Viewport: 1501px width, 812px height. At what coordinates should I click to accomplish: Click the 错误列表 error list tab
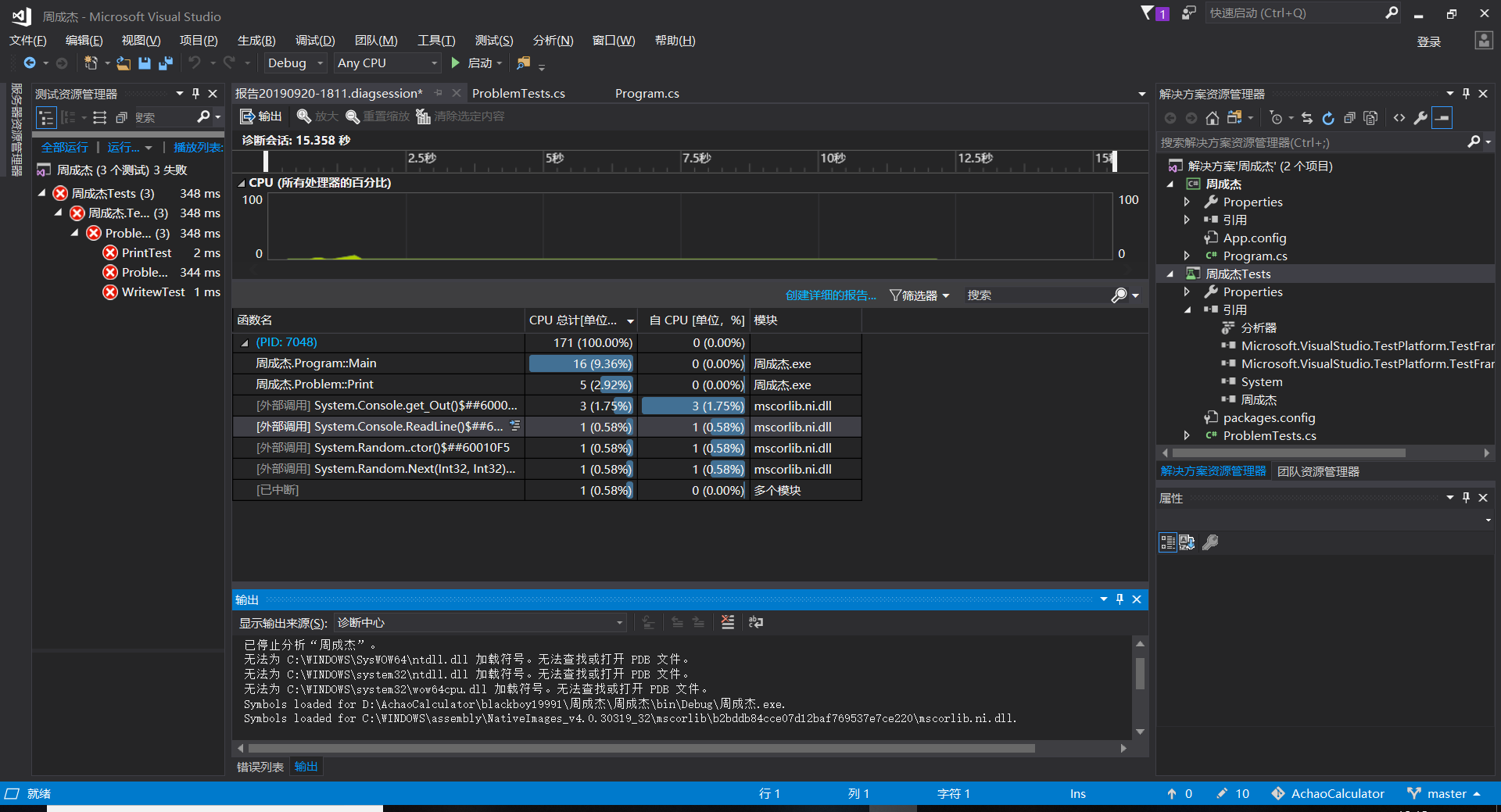tap(260, 767)
